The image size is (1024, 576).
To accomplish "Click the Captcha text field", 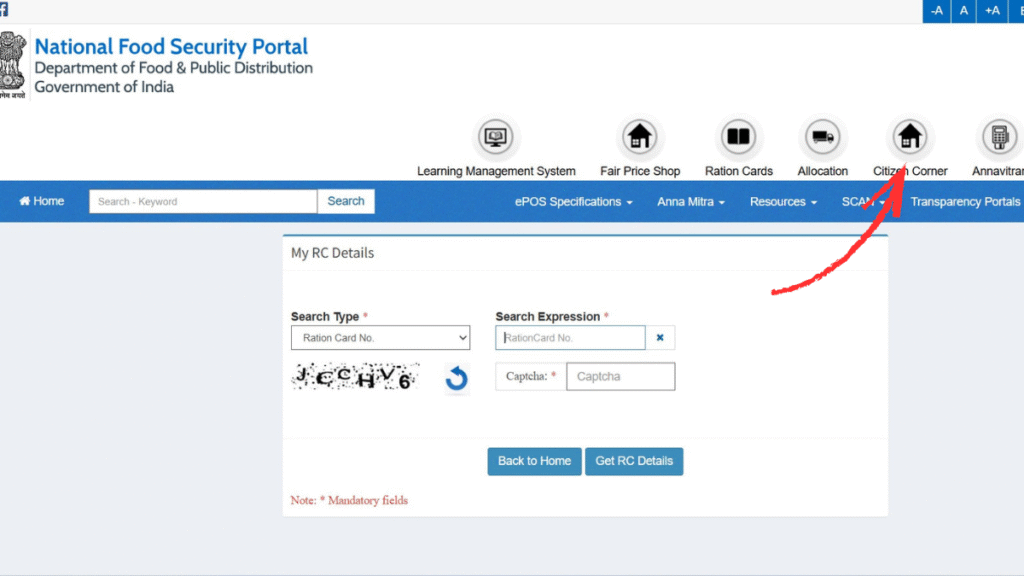I will [620, 377].
